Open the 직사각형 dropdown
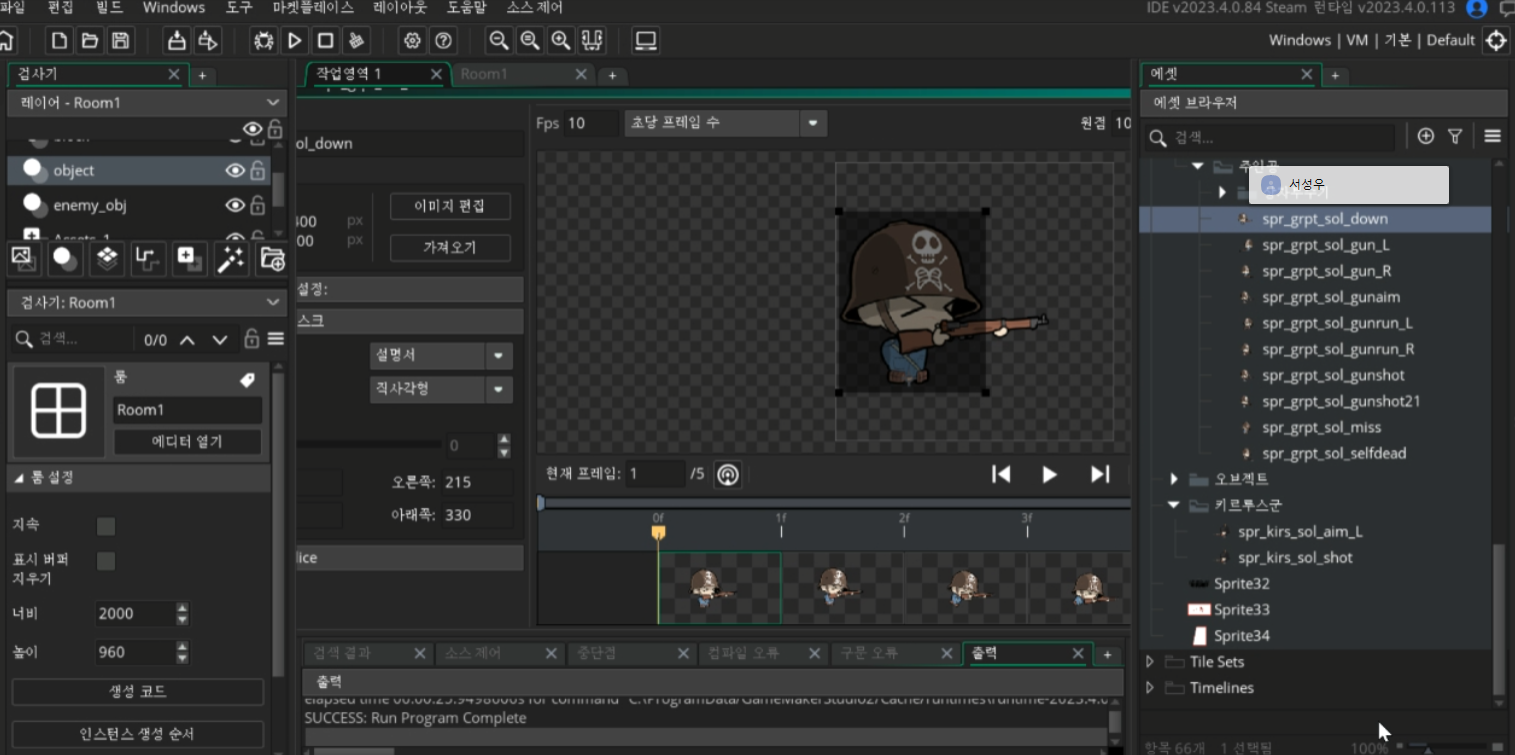 point(441,389)
